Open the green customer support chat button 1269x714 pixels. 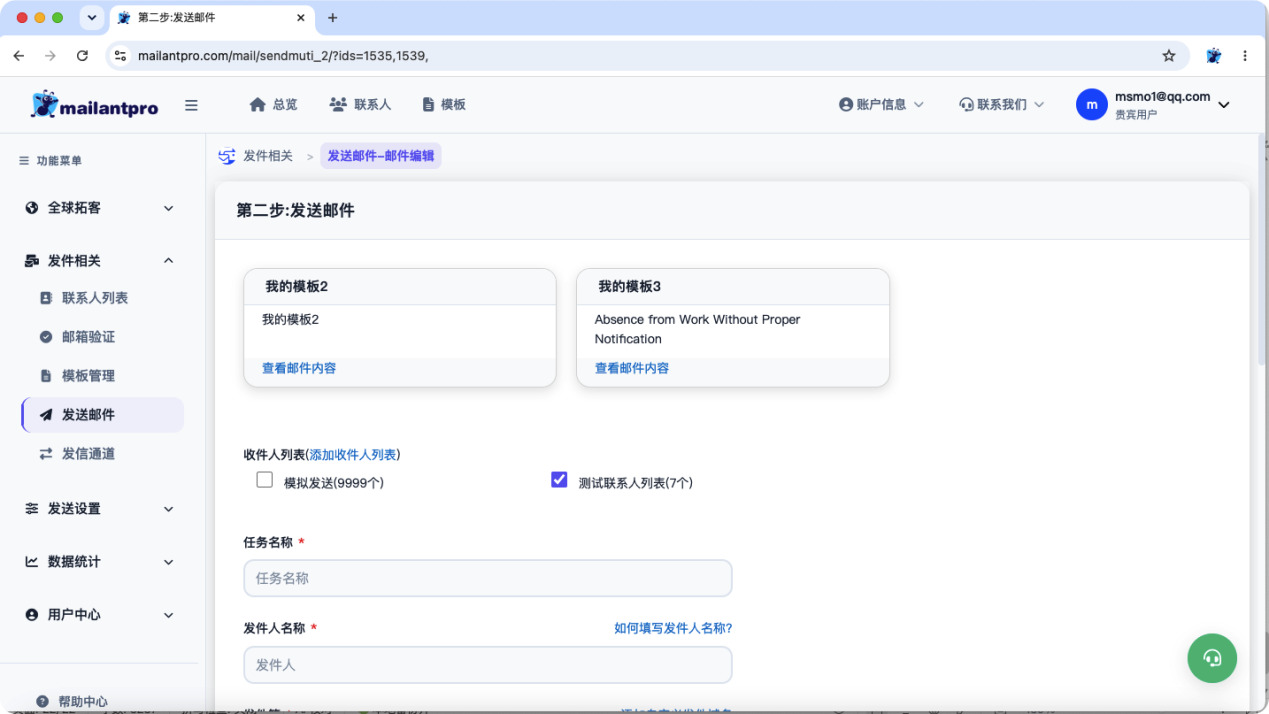tap(1212, 658)
